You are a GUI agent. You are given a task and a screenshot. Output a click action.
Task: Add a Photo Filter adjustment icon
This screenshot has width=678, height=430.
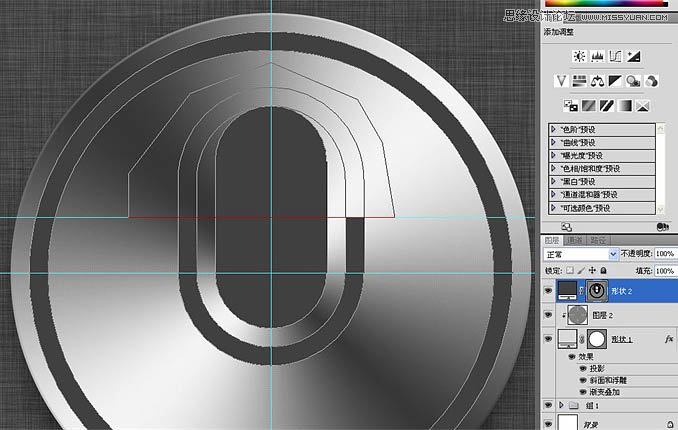633,81
